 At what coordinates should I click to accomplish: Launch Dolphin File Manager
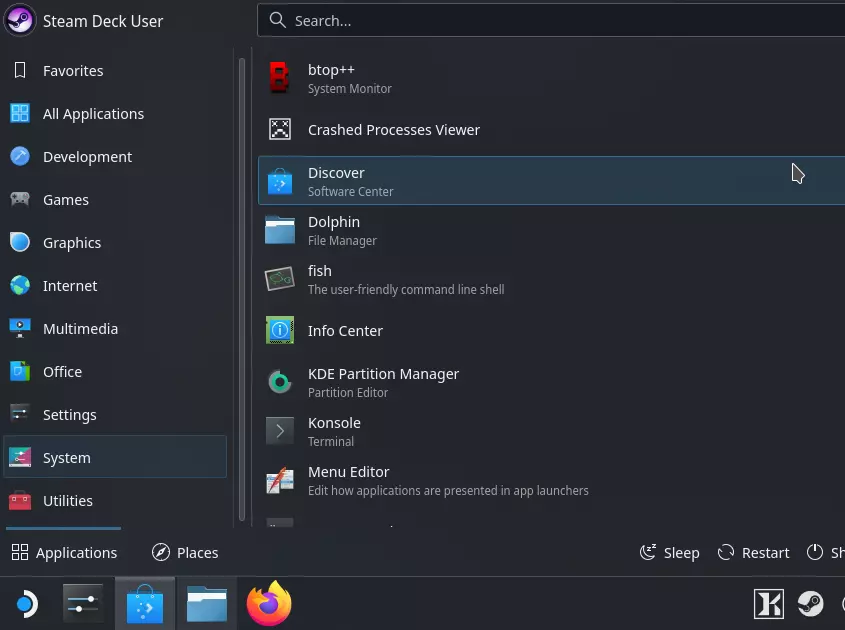pyautogui.click(x=551, y=230)
